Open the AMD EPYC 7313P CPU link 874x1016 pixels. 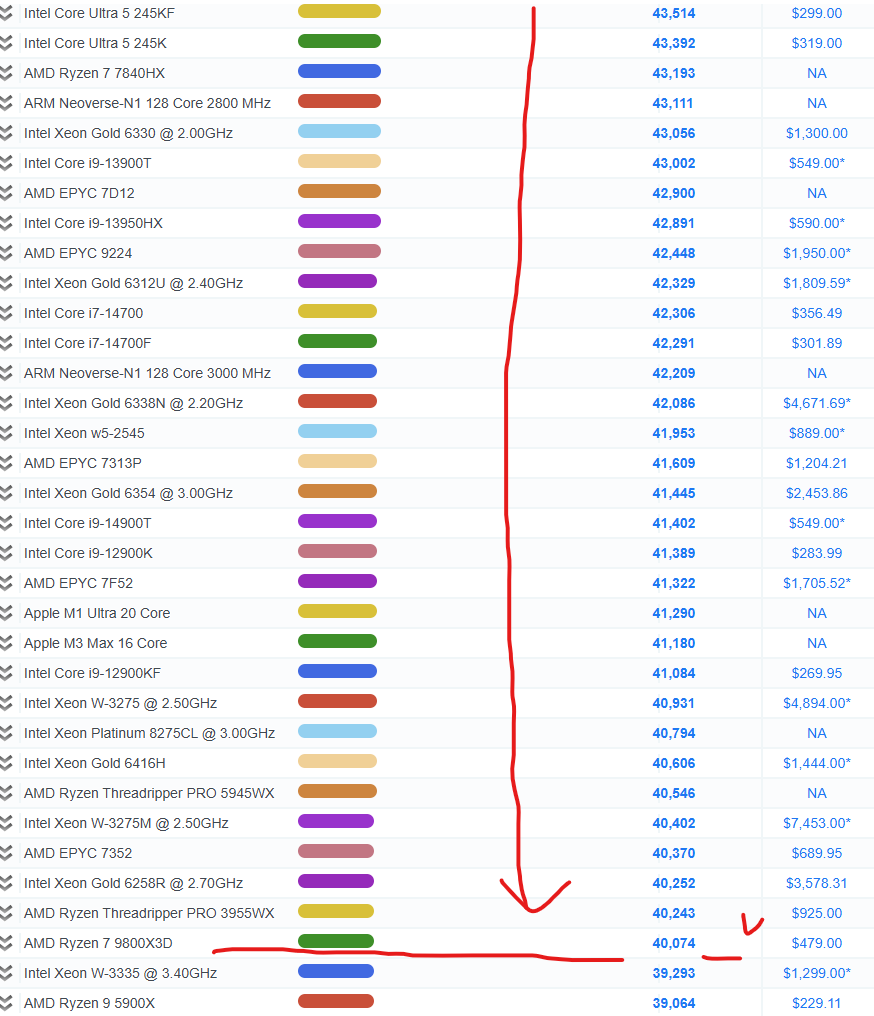tap(83, 463)
